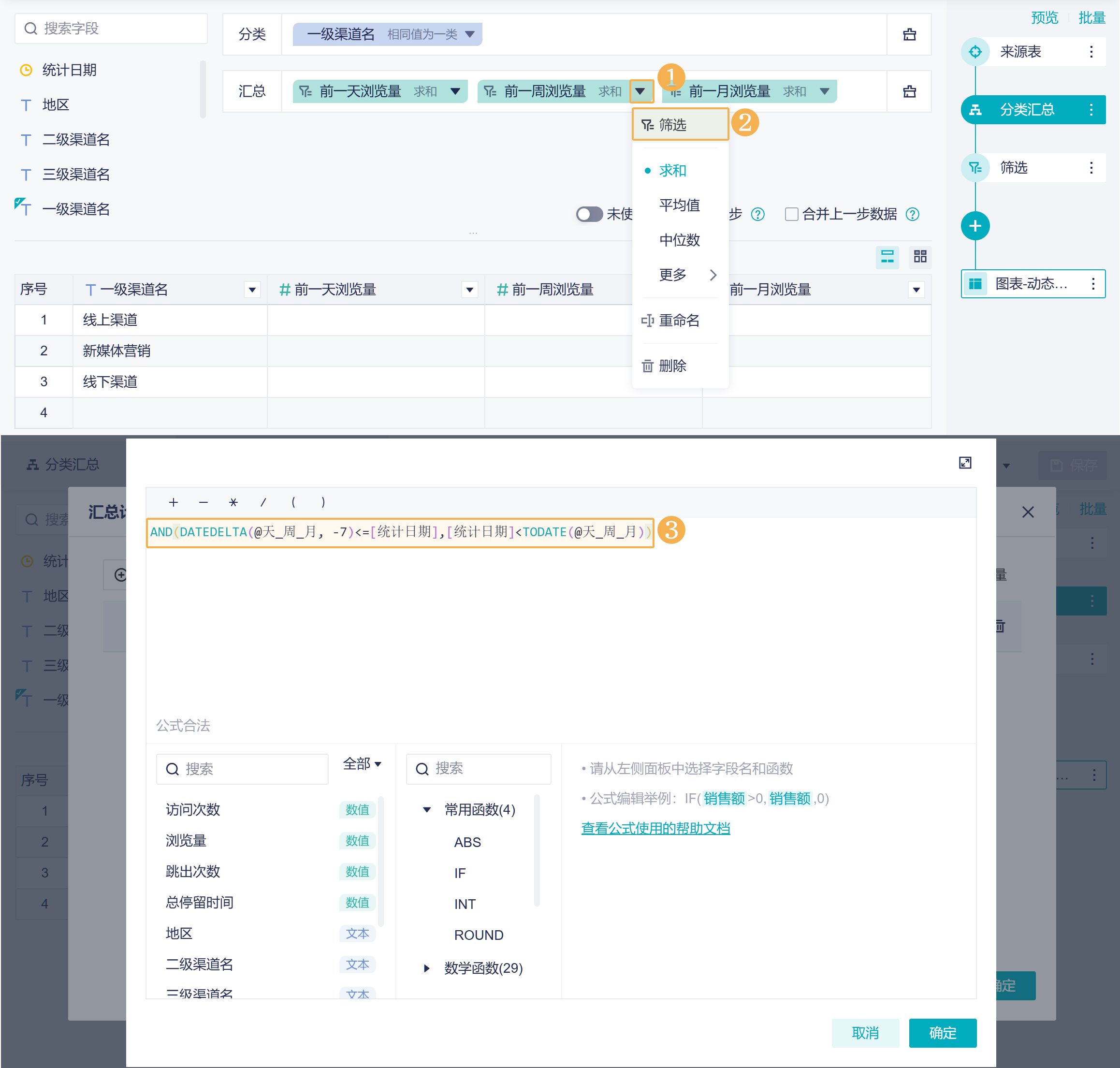The image size is (1120, 1068).
Task: Click the clear icon in 分类 row
Action: point(909,35)
